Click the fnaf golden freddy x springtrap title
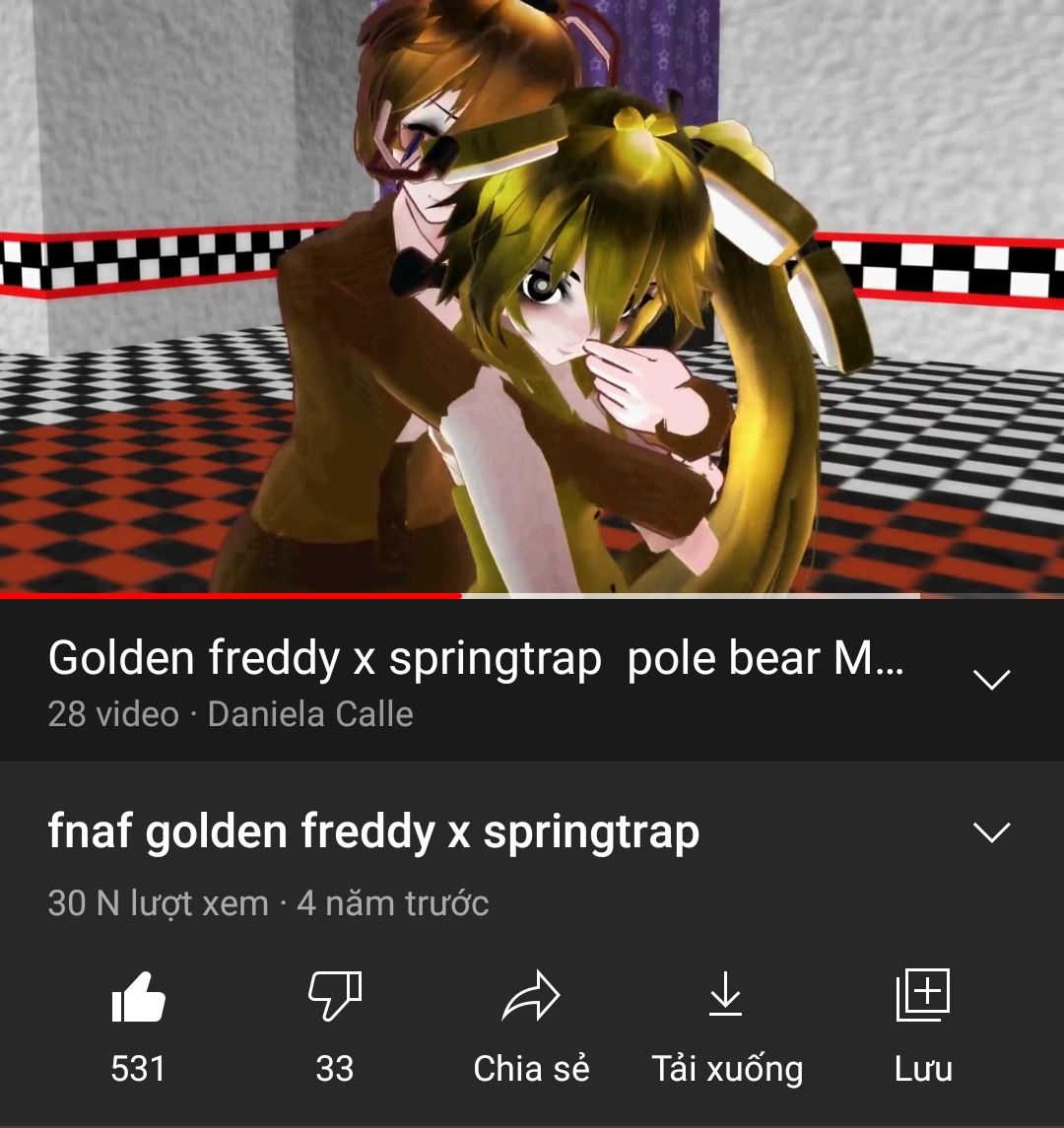Image resolution: width=1064 pixels, height=1128 pixels. pyautogui.click(x=373, y=831)
